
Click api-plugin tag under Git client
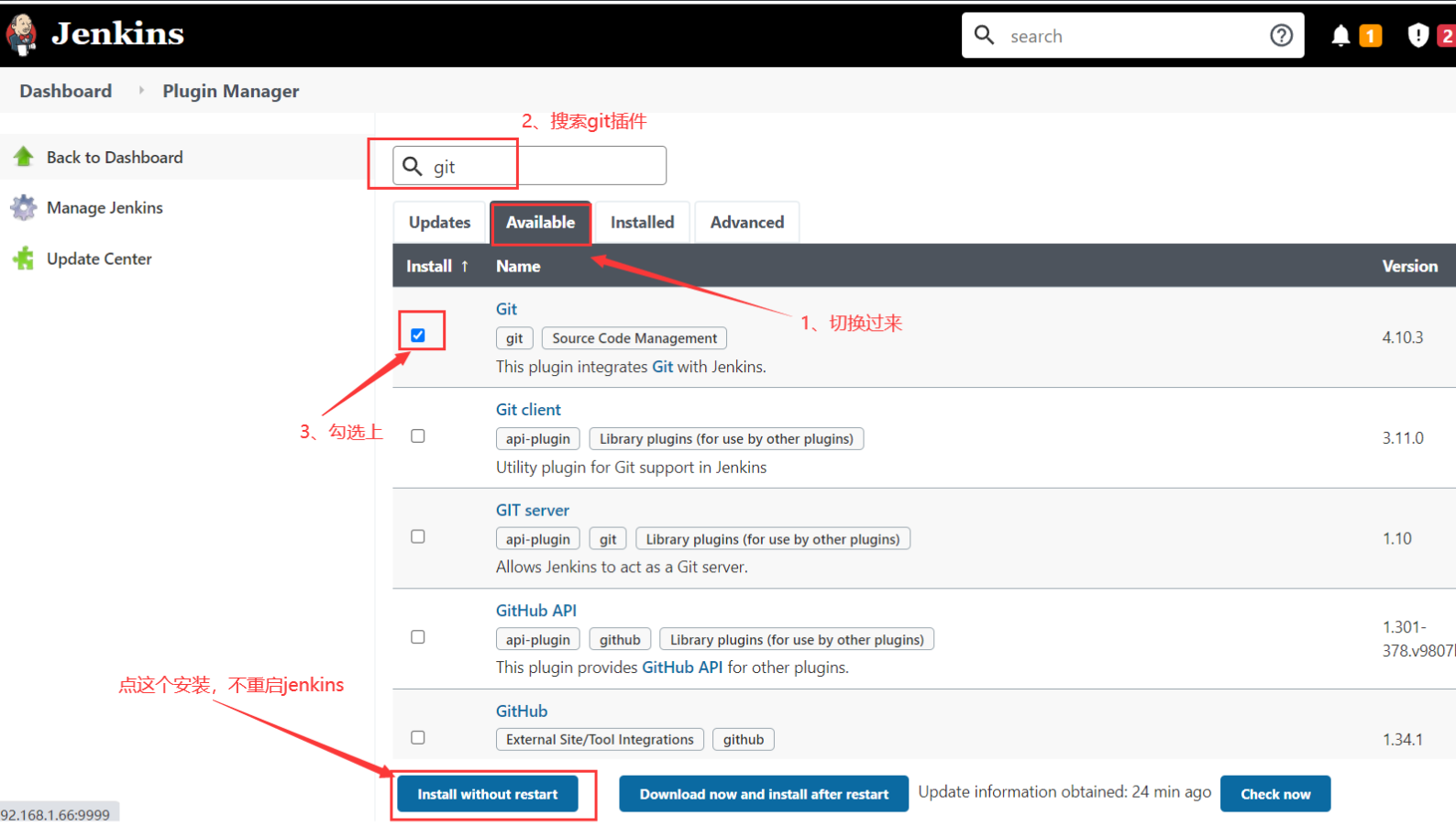coord(538,439)
